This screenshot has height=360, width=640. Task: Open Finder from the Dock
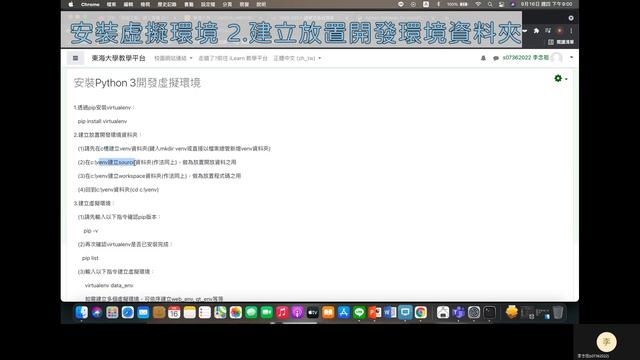click(81, 313)
